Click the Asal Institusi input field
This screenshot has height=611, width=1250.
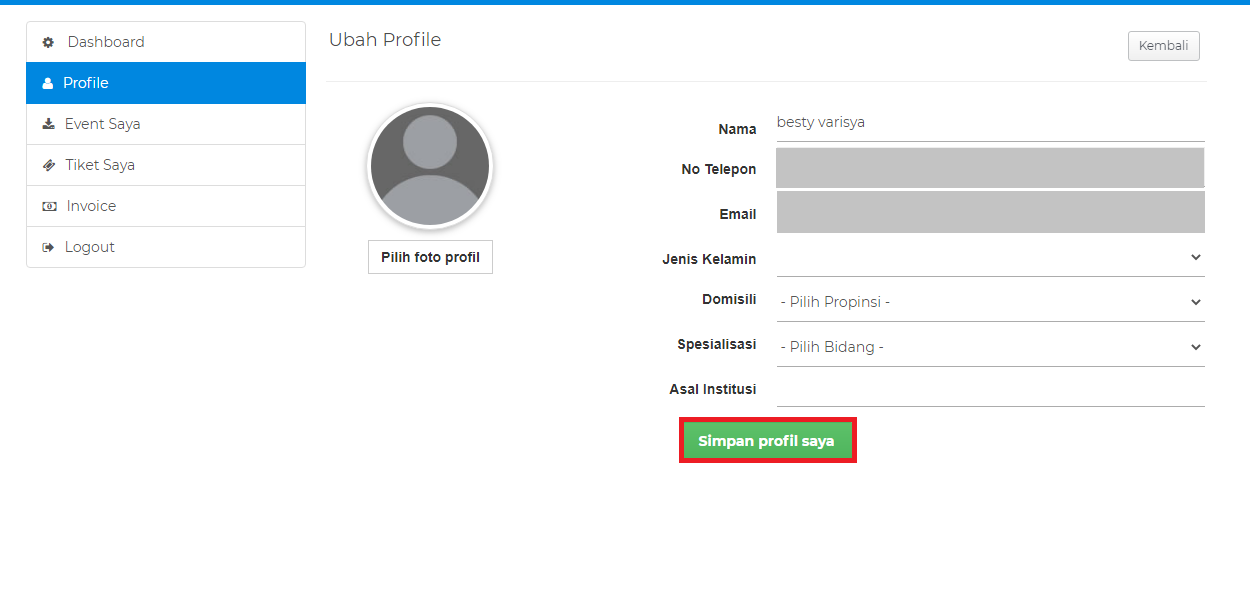point(989,389)
